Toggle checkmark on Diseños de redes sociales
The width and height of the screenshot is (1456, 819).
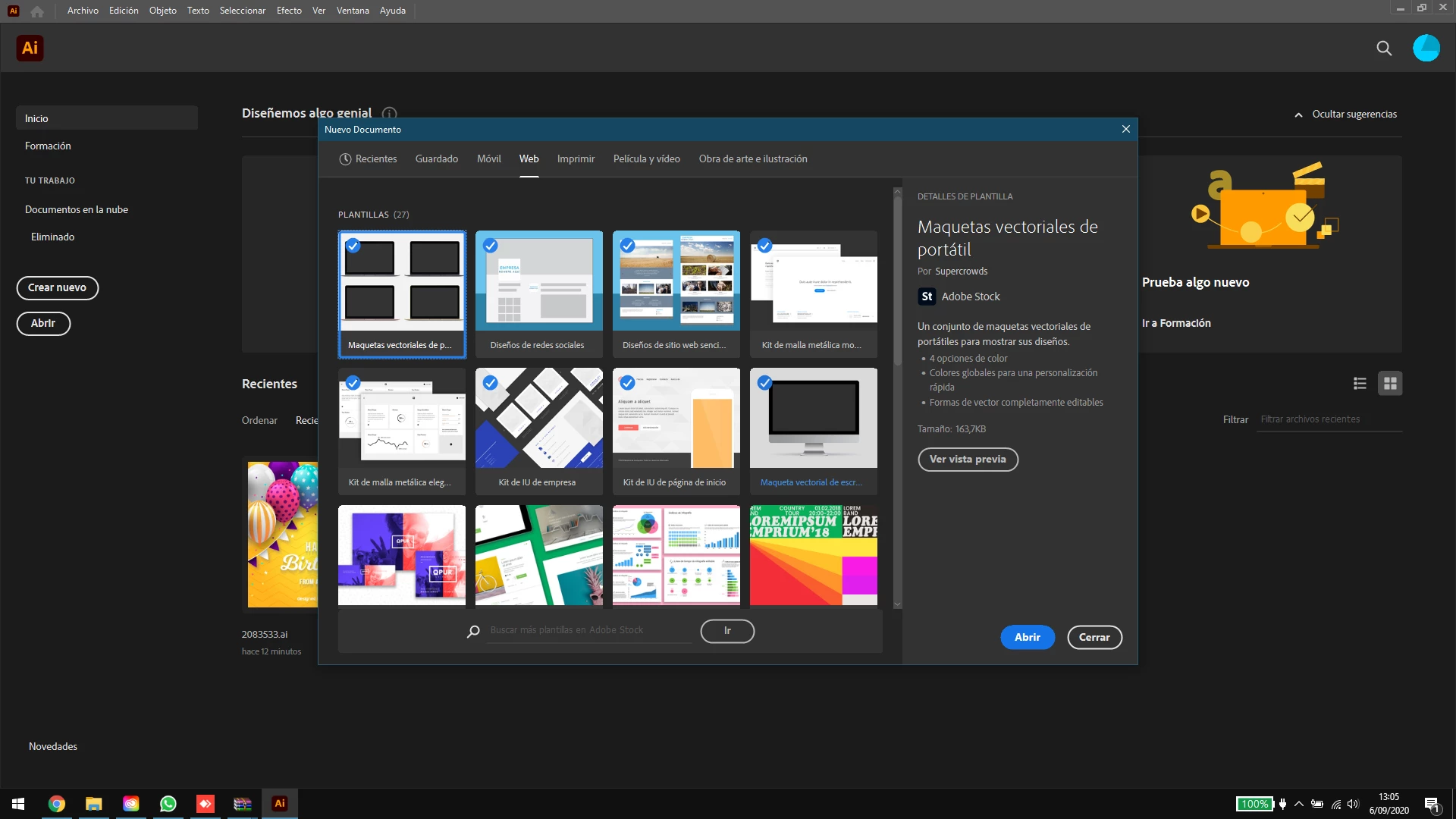coord(491,246)
